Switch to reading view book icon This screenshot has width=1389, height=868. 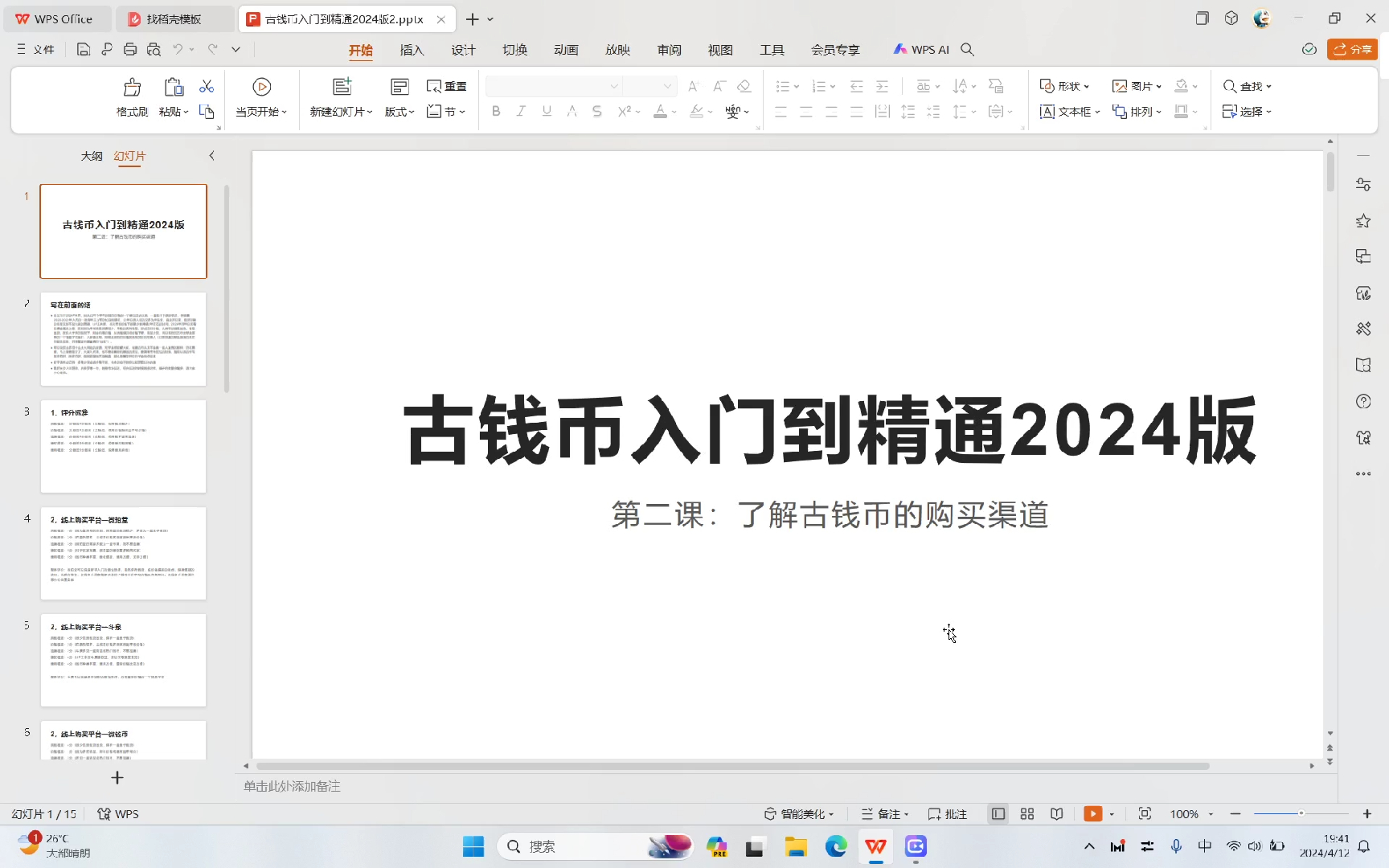tap(1057, 814)
